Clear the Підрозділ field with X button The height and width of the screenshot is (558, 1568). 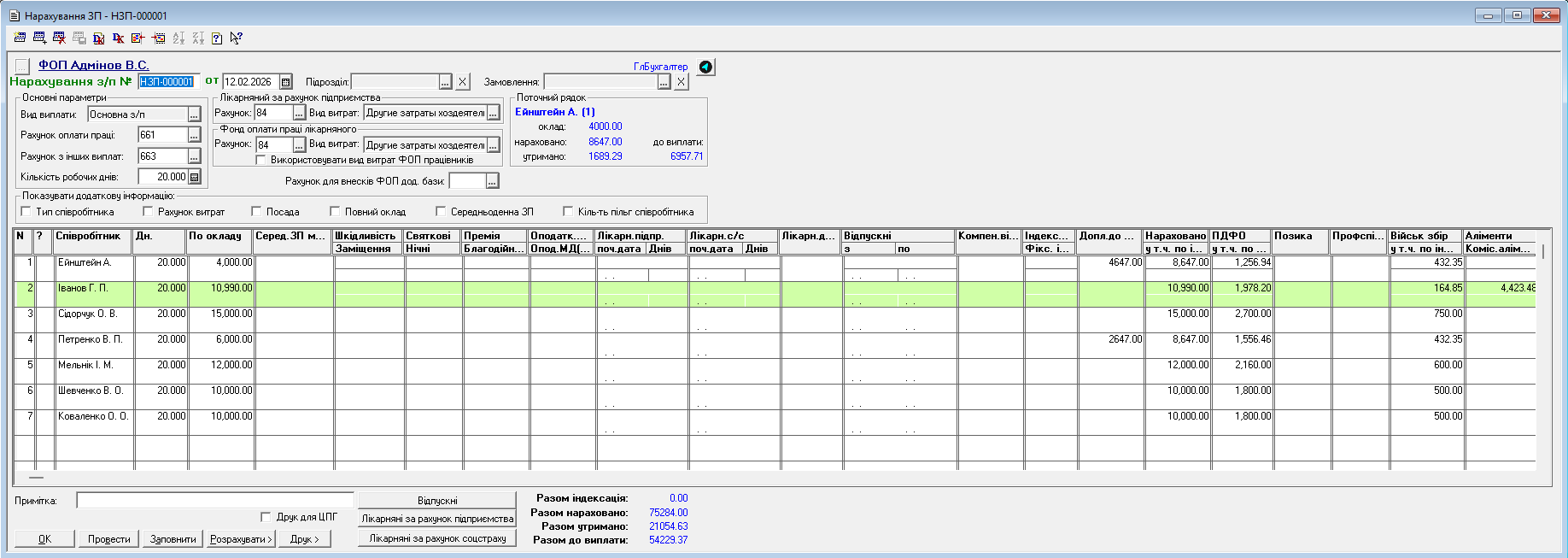click(462, 82)
